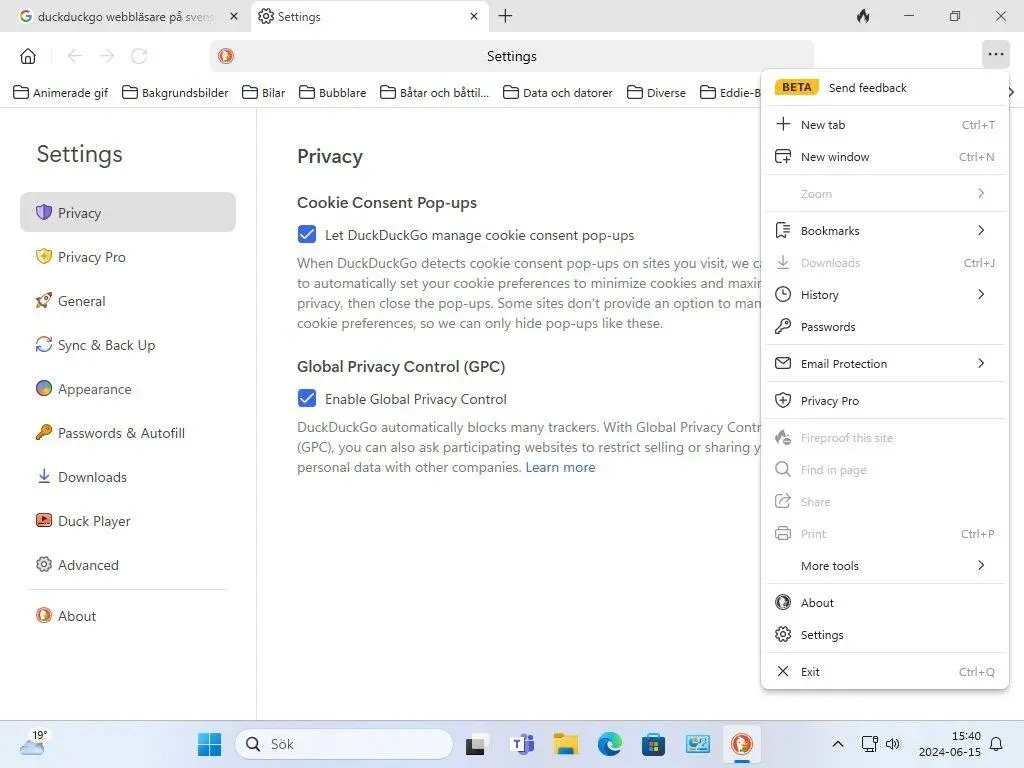Launch Microsoft Edge from the taskbar
1024x768 pixels.
(x=609, y=744)
